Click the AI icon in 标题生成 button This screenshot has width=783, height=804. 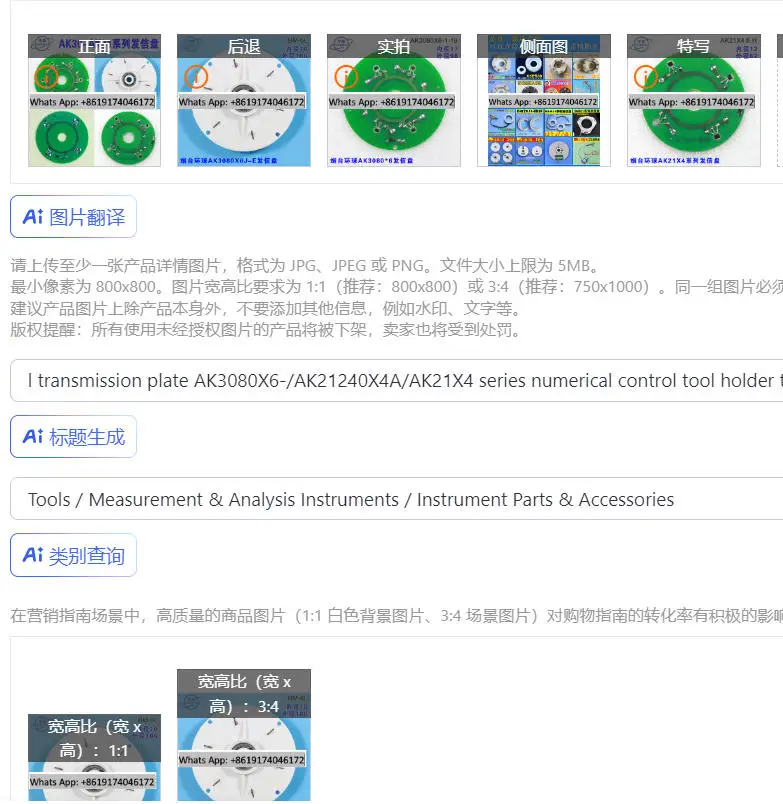pos(33,437)
